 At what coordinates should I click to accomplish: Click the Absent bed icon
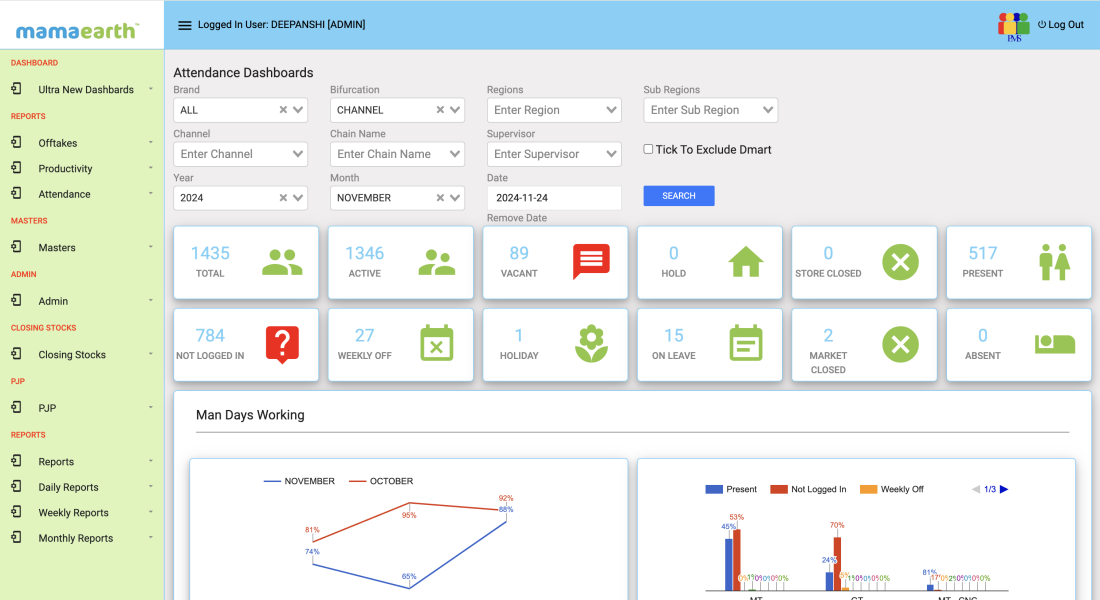pyautogui.click(x=1054, y=344)
